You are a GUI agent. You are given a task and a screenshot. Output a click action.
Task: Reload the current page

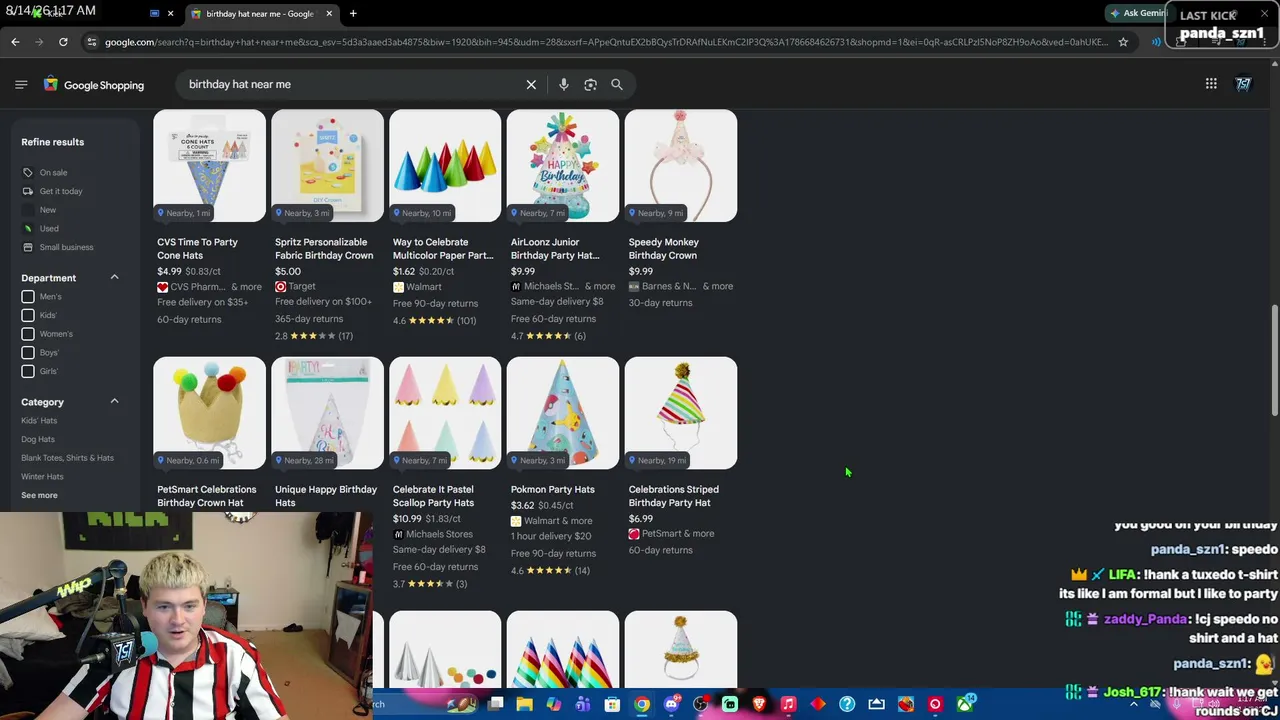63,42
